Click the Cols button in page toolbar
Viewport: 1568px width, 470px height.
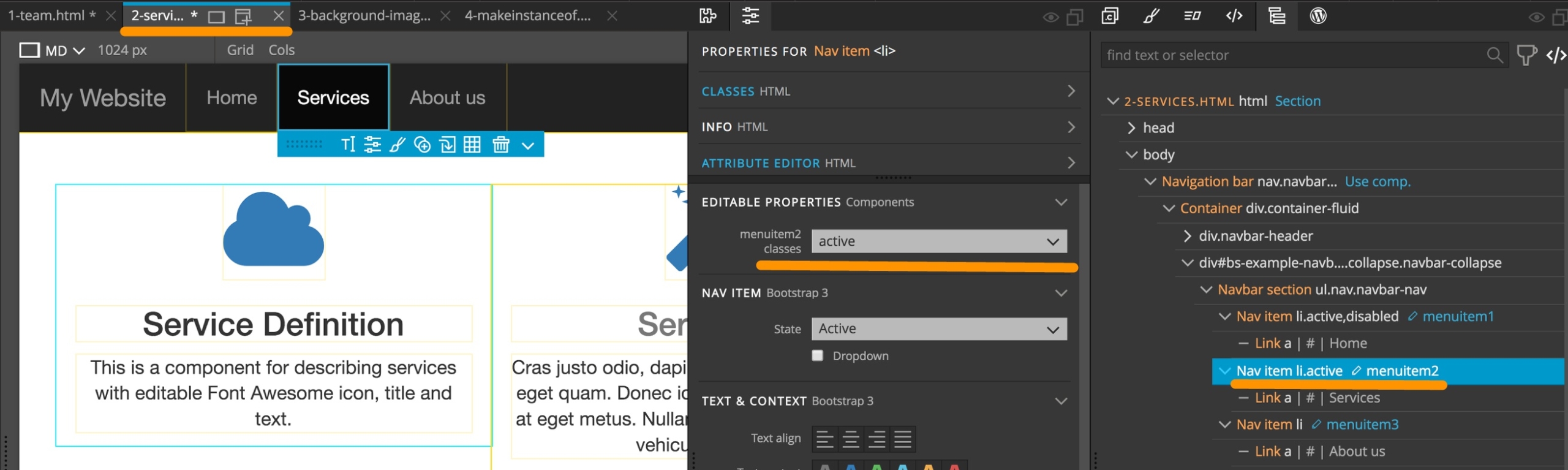tap(282, 50)
